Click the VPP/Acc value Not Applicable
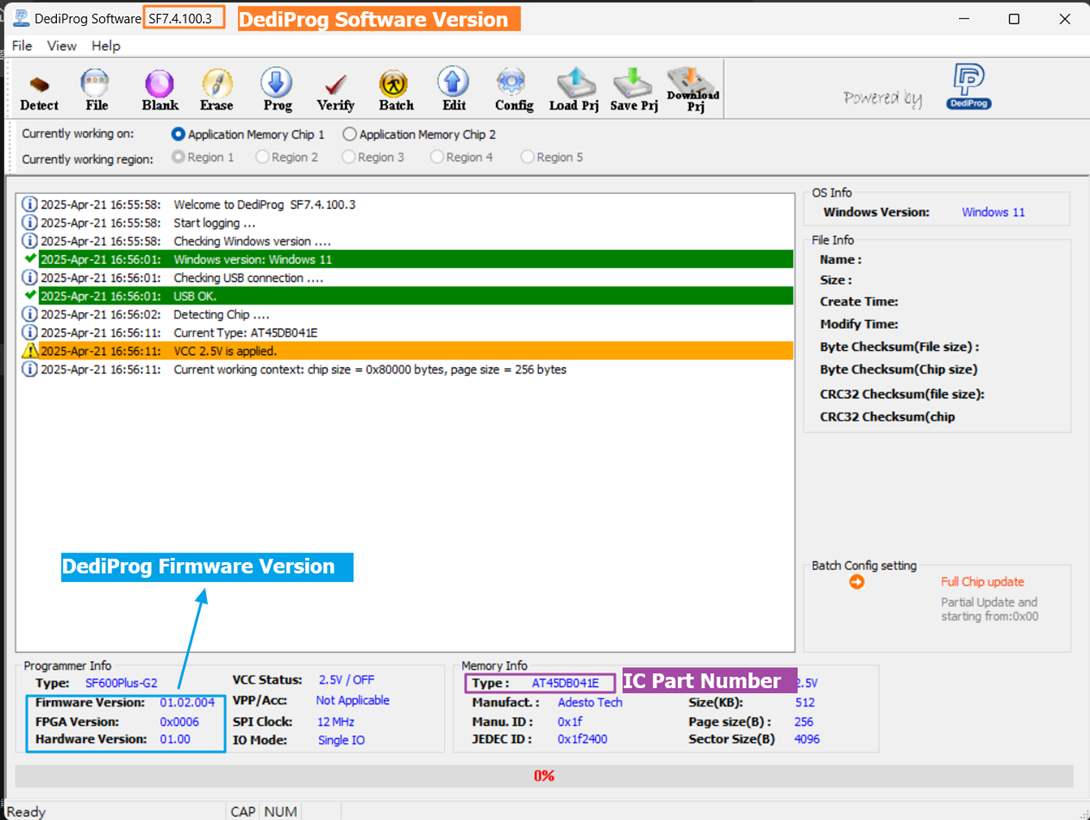The image size is (1090, 820). (352, 700)
